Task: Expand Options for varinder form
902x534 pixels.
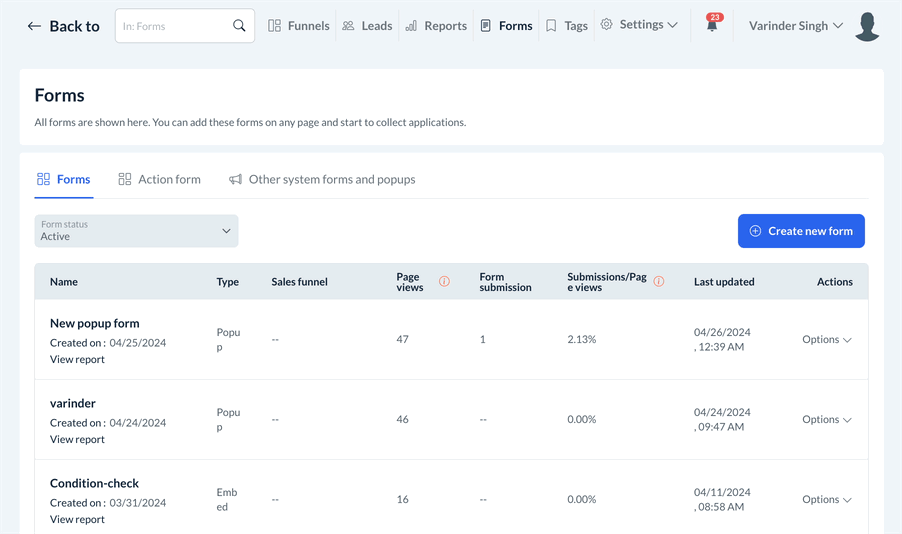Action: coord(826,420)
